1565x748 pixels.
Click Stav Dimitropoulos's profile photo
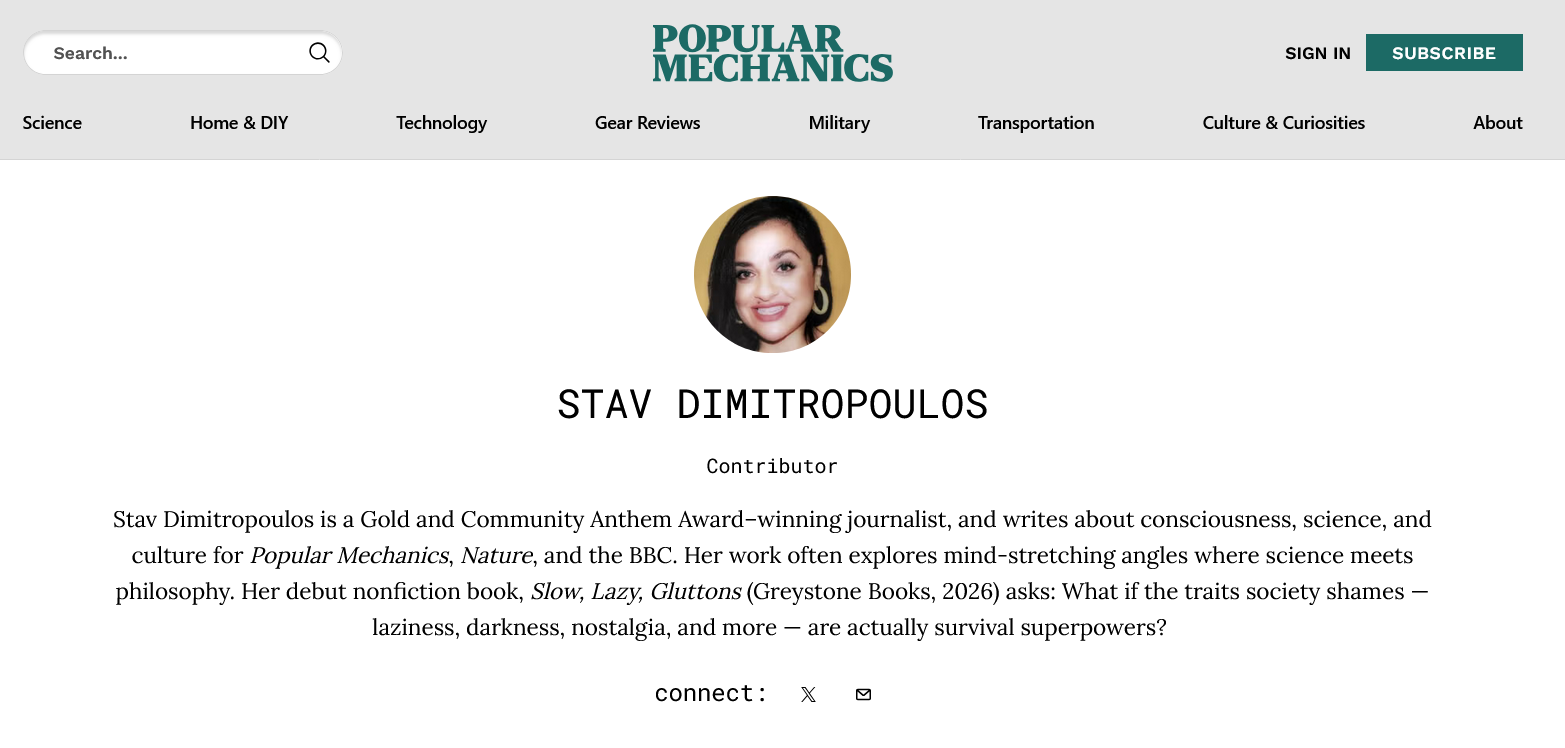[x=772, y=274]
